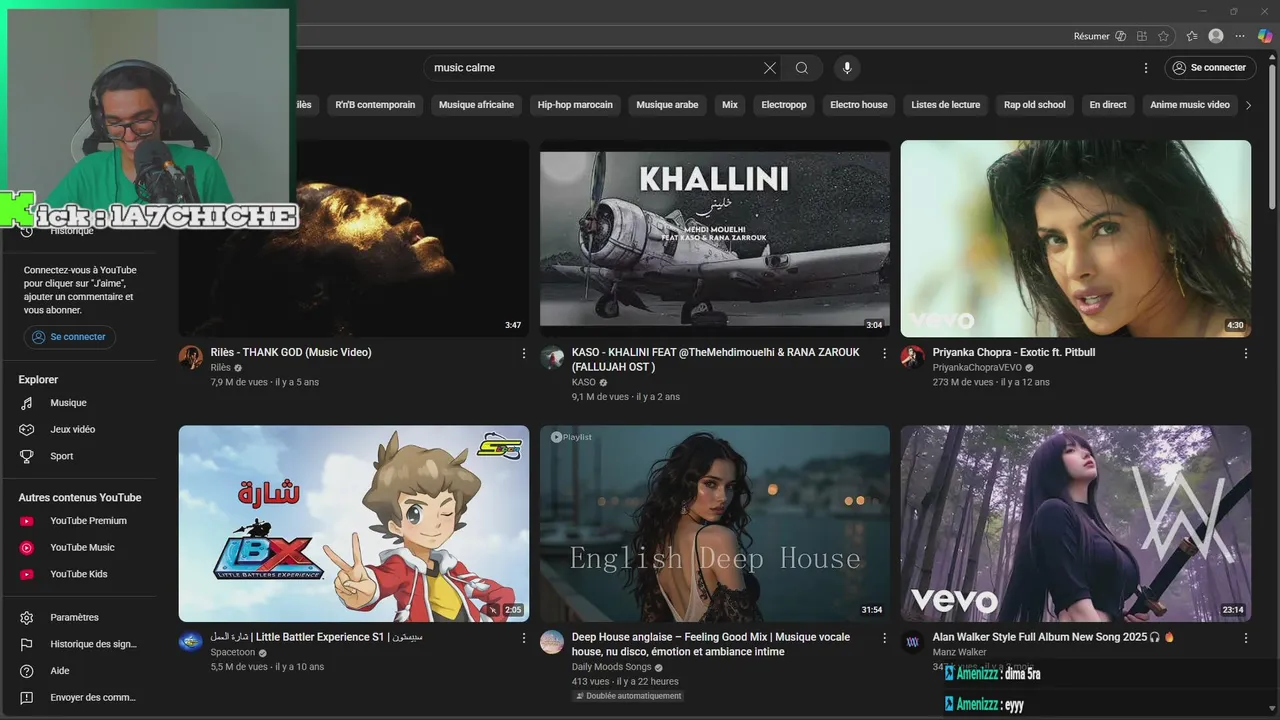Open the Edge profile avatar
Image resolution: width=1280 pixels, height=720 pixels.
click(1216, 36)
